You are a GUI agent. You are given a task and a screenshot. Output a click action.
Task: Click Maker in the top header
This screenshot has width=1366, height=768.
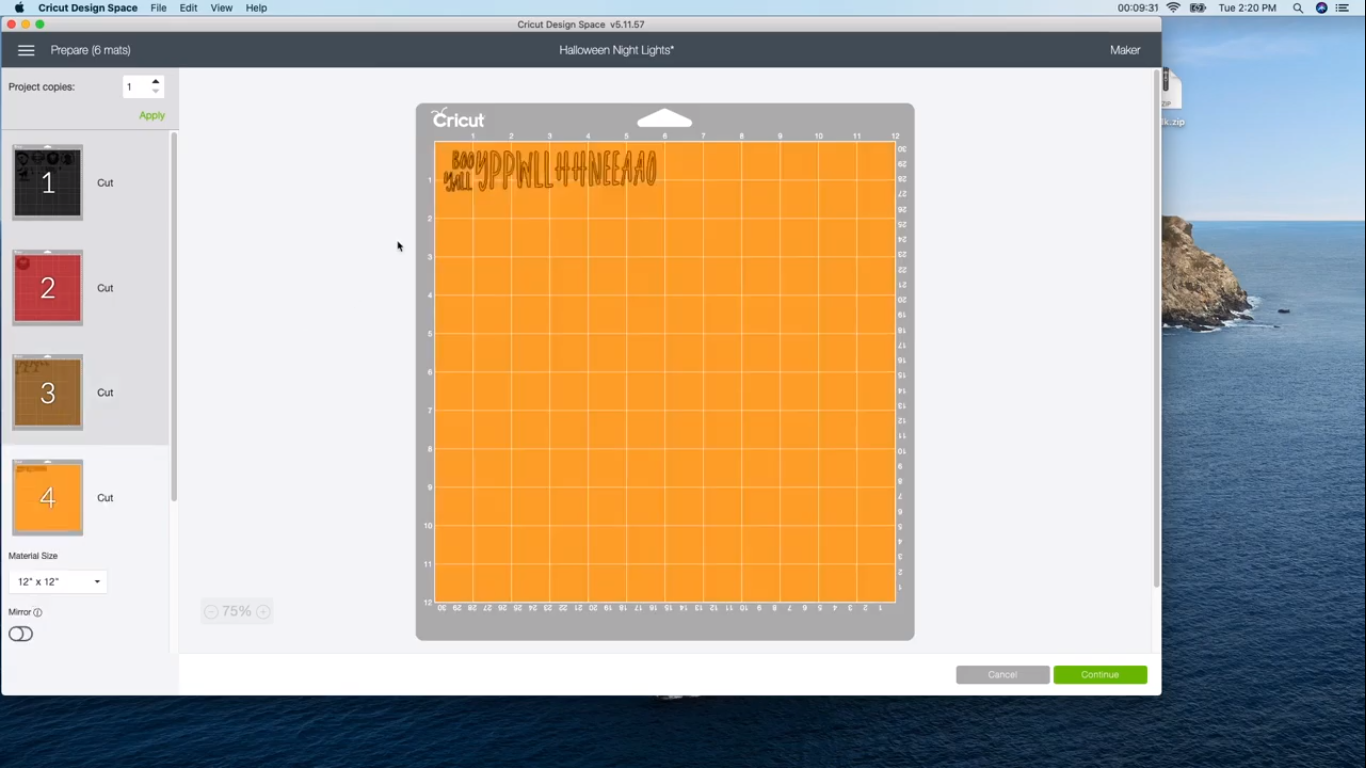(1124, 49)
